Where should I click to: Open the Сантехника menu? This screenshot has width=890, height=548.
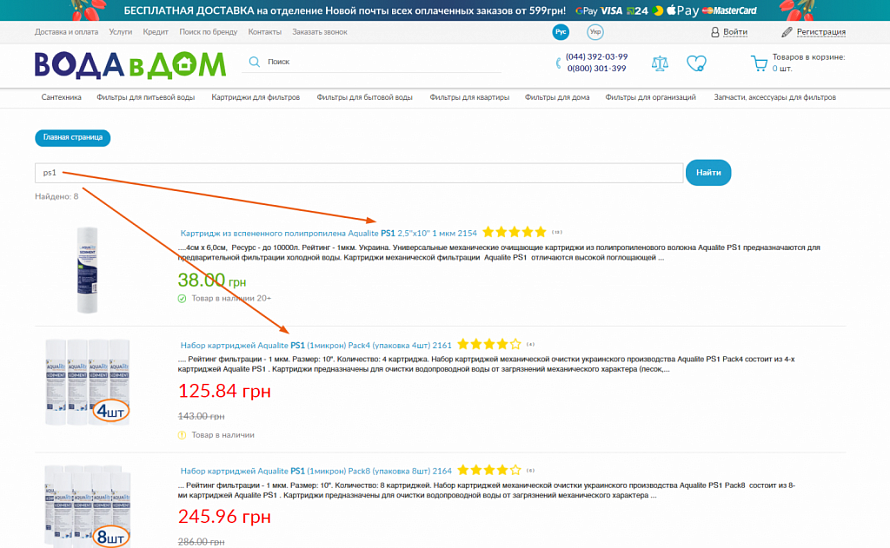pos(61,97)
